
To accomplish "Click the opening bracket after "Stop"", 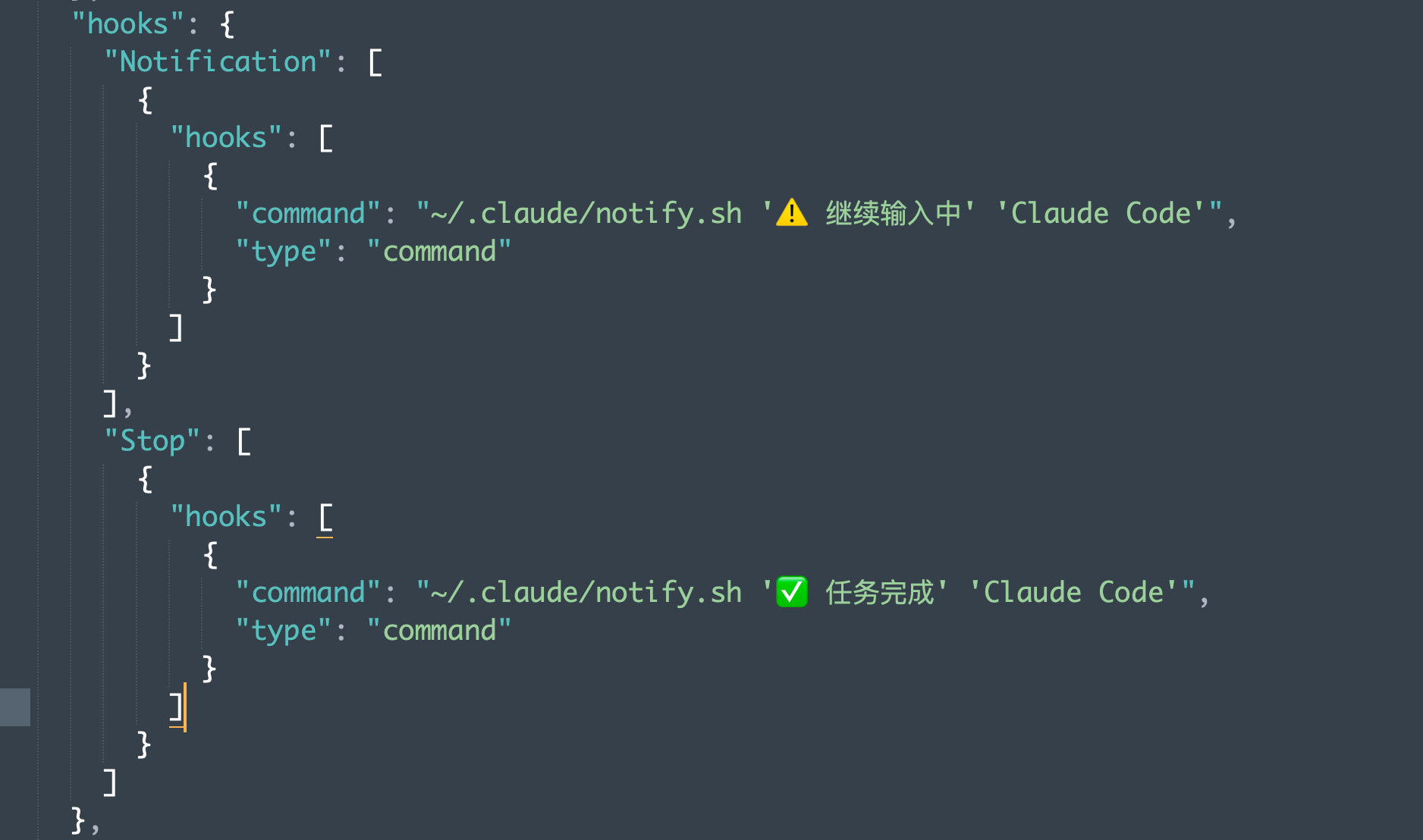I will (x=243, y=441).
